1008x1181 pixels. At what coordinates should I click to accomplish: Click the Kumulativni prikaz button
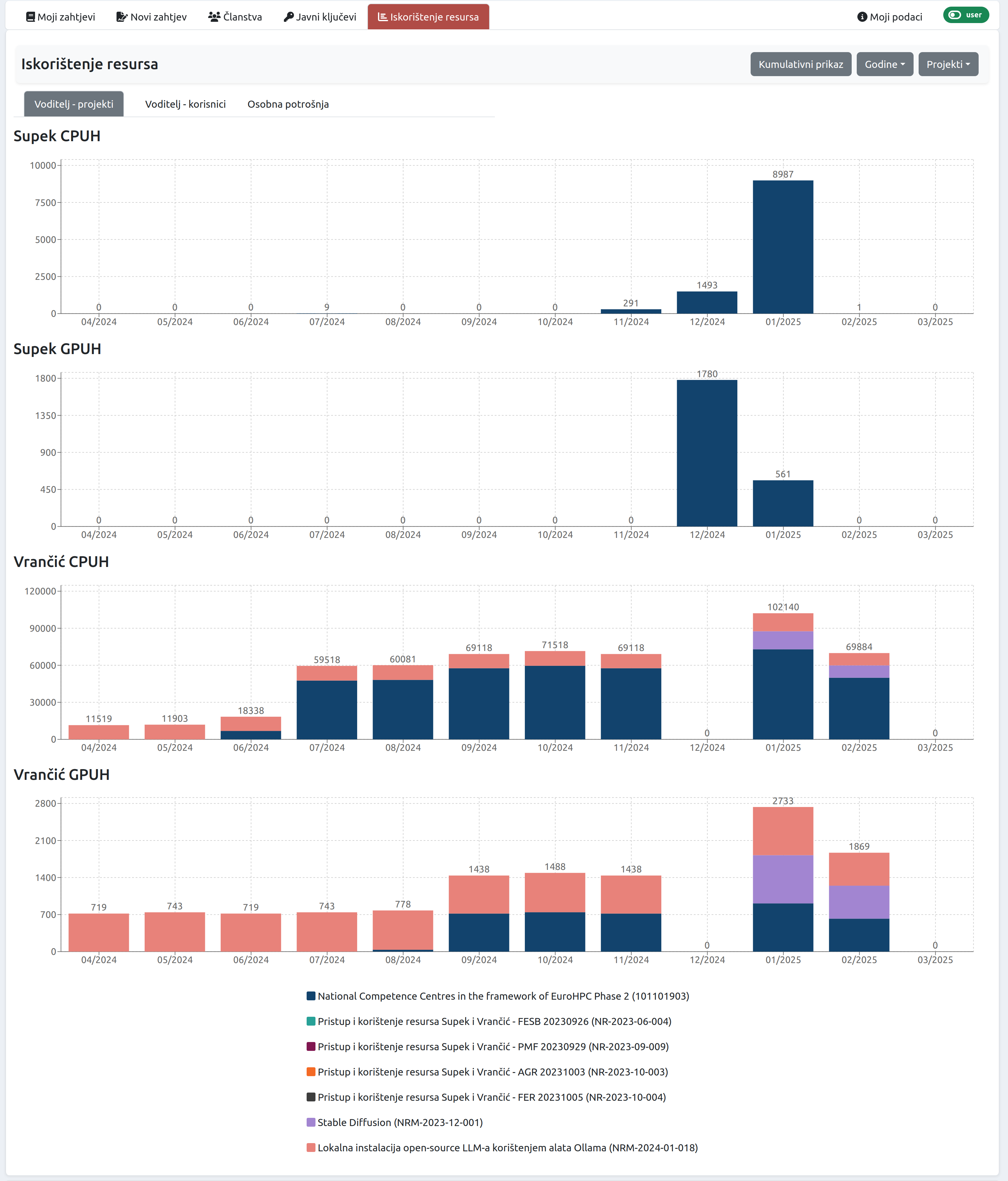[801, 64]
